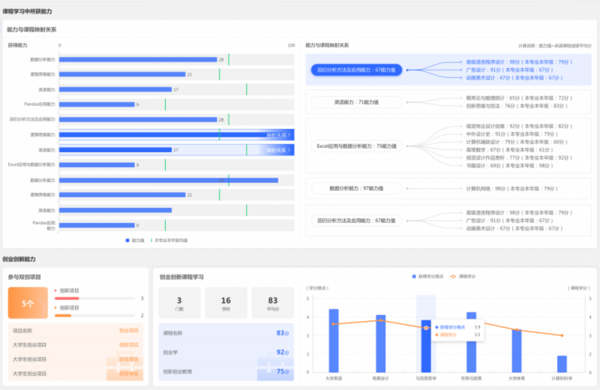
Task: Select the white unhighlighted 回归分析方法及应用能力：67能力值 pill
Action: (356, 220)
